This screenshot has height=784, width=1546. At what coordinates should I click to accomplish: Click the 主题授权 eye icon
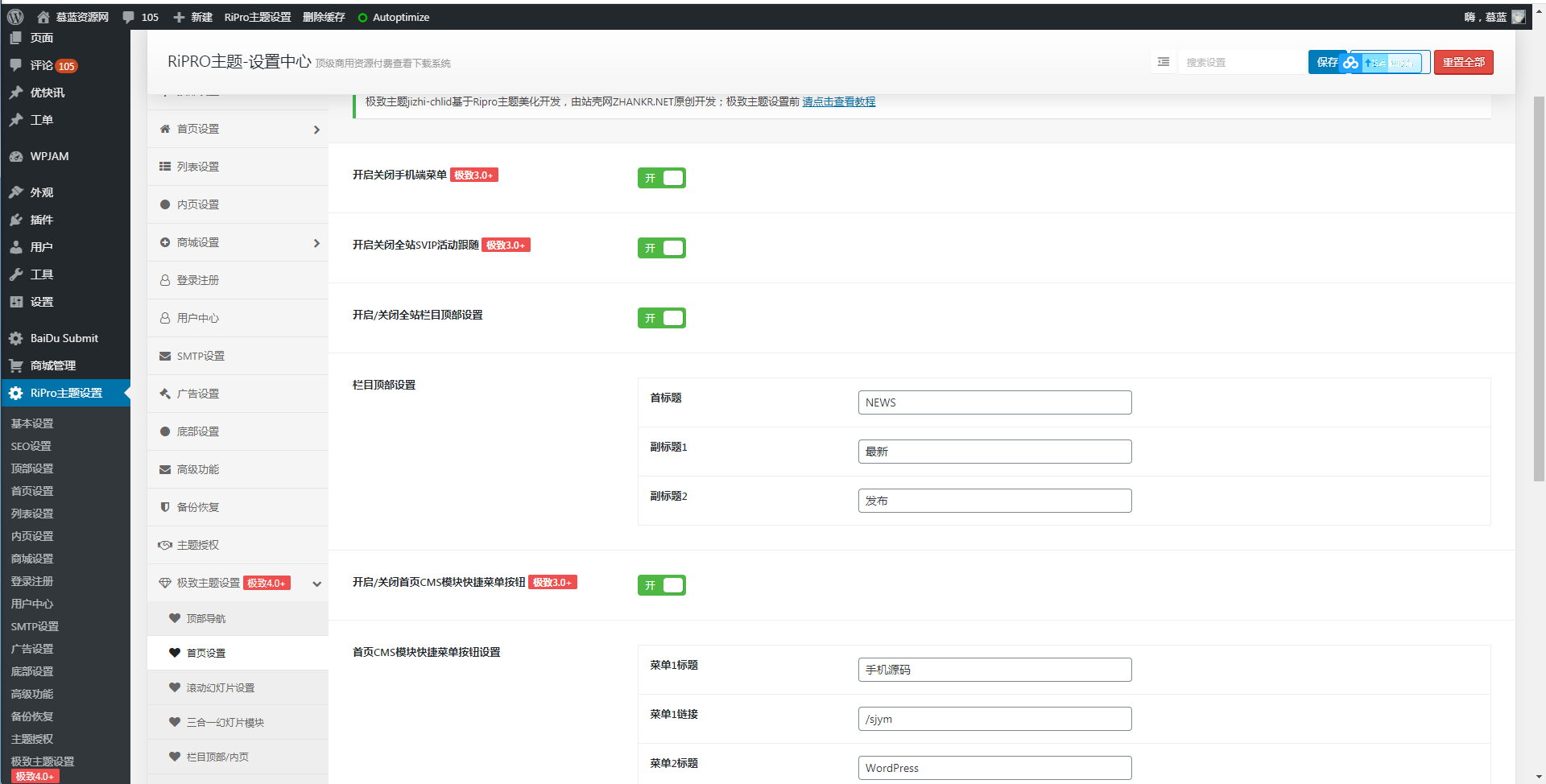pyautogui.click(x=164, y=545)
